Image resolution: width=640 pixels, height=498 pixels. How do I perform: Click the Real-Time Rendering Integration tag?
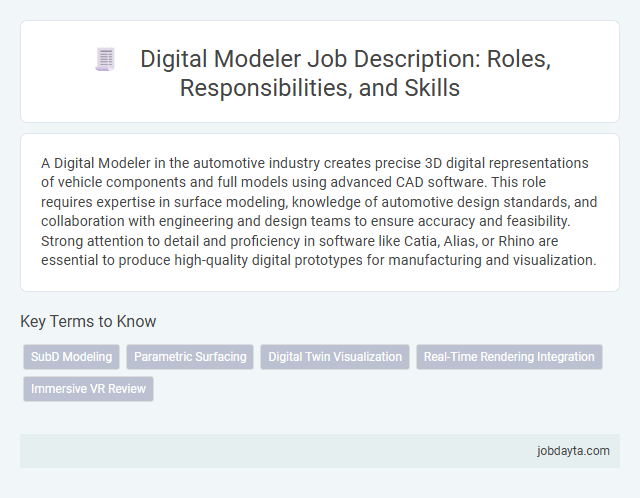coord(509,357)
